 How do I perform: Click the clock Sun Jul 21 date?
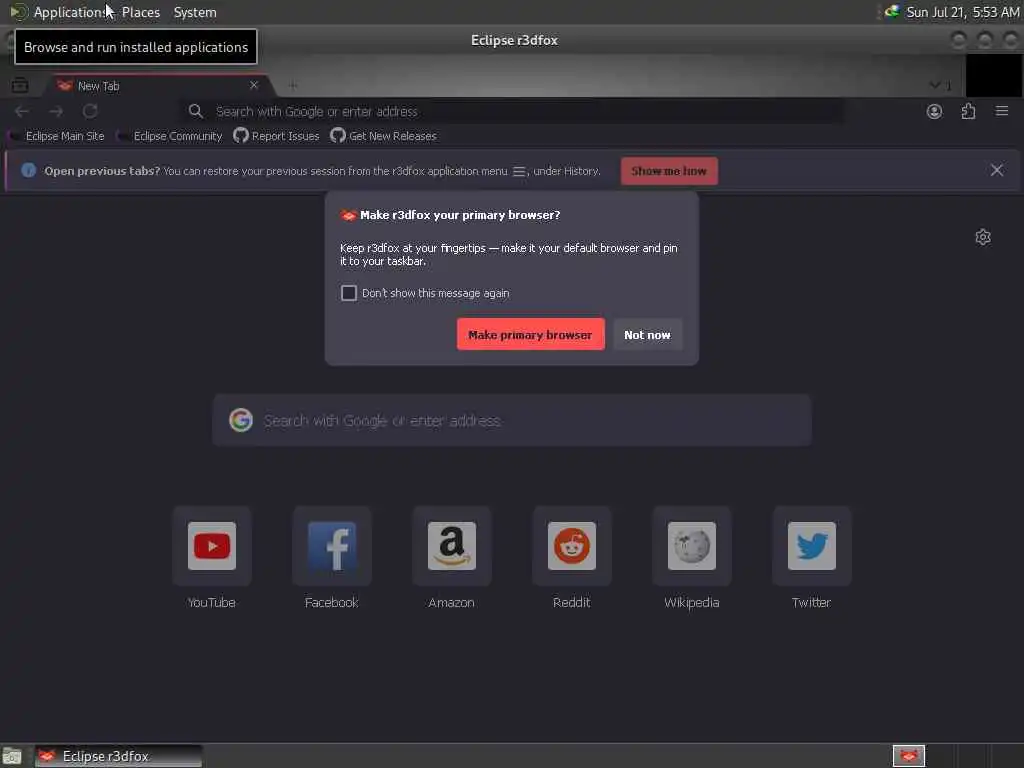[x=963, y=12]
